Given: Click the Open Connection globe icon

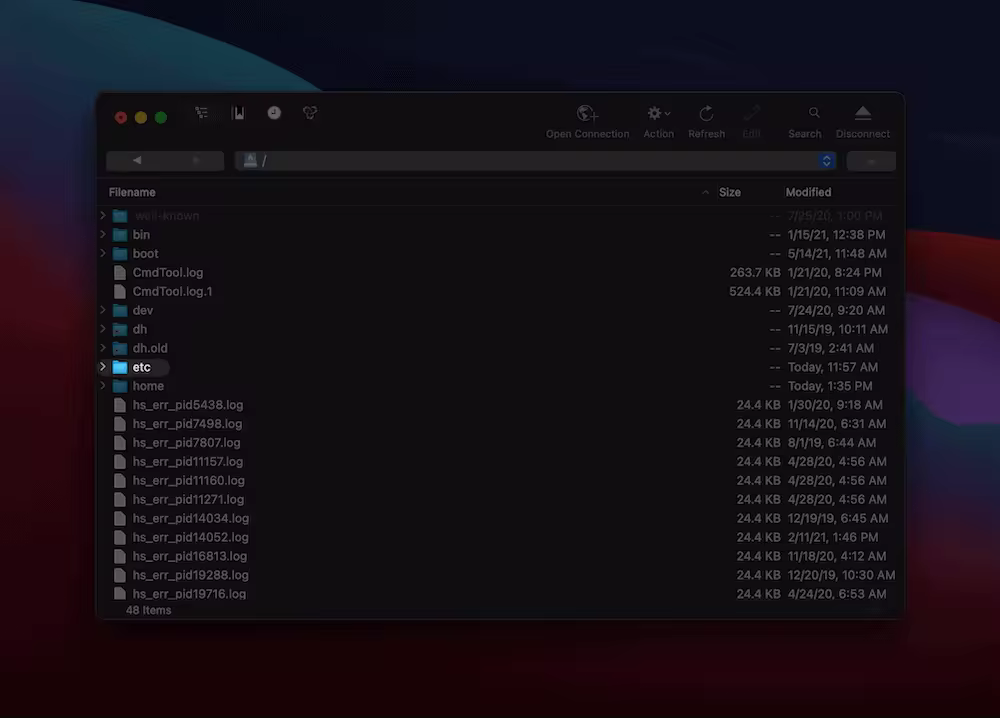Looking at the screenshot, I should [x=587, y=114].
